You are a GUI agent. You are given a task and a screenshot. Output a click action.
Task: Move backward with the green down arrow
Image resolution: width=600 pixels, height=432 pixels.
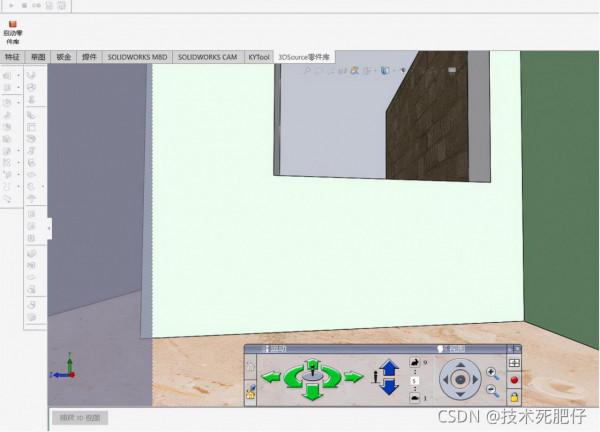click(313, 393)
